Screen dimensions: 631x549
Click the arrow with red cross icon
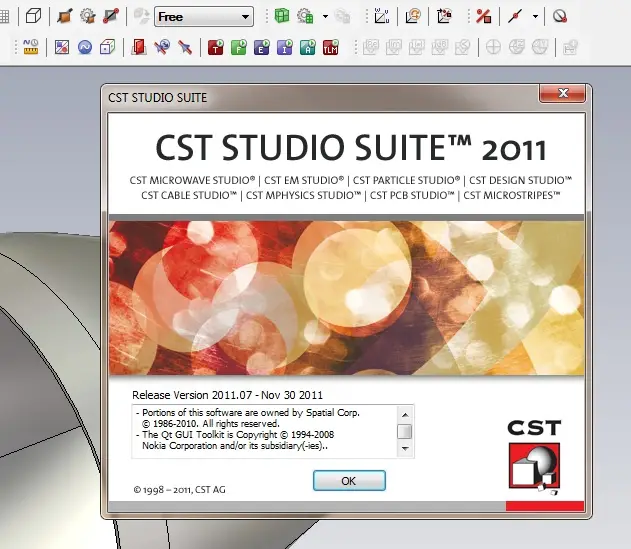pyautogui.click(x=185, y=47)
